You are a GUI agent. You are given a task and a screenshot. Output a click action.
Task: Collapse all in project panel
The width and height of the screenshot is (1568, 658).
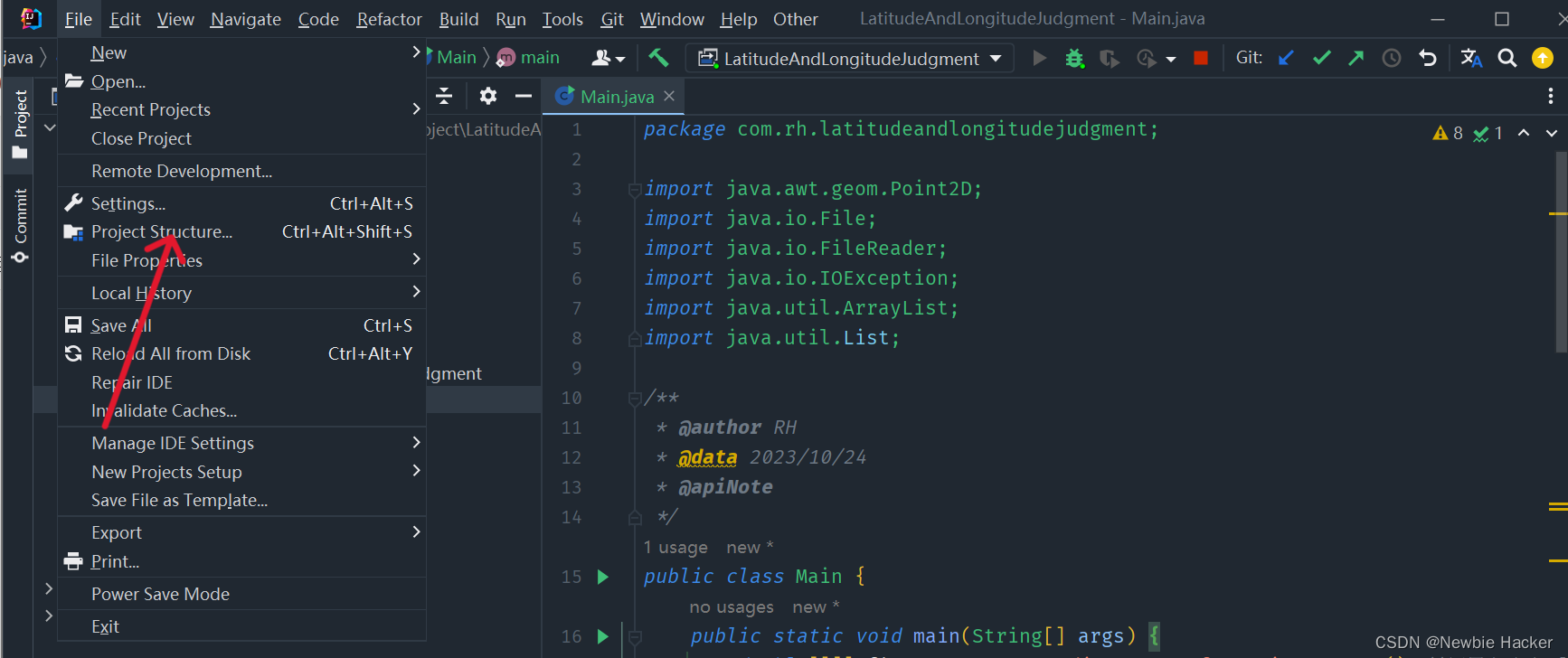coord(444,96)
